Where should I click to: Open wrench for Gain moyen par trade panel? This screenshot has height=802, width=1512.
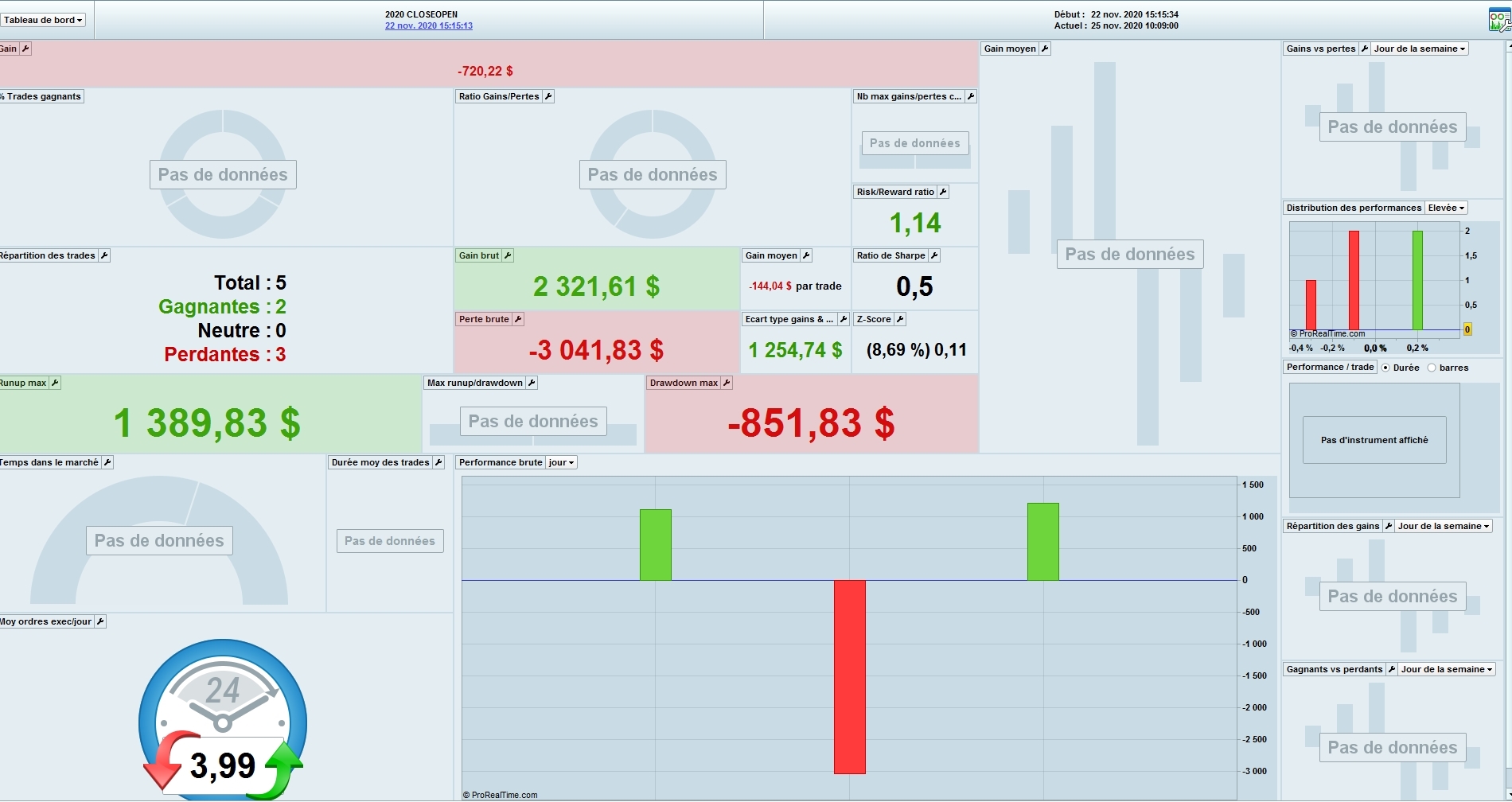[x=806, y=255]
